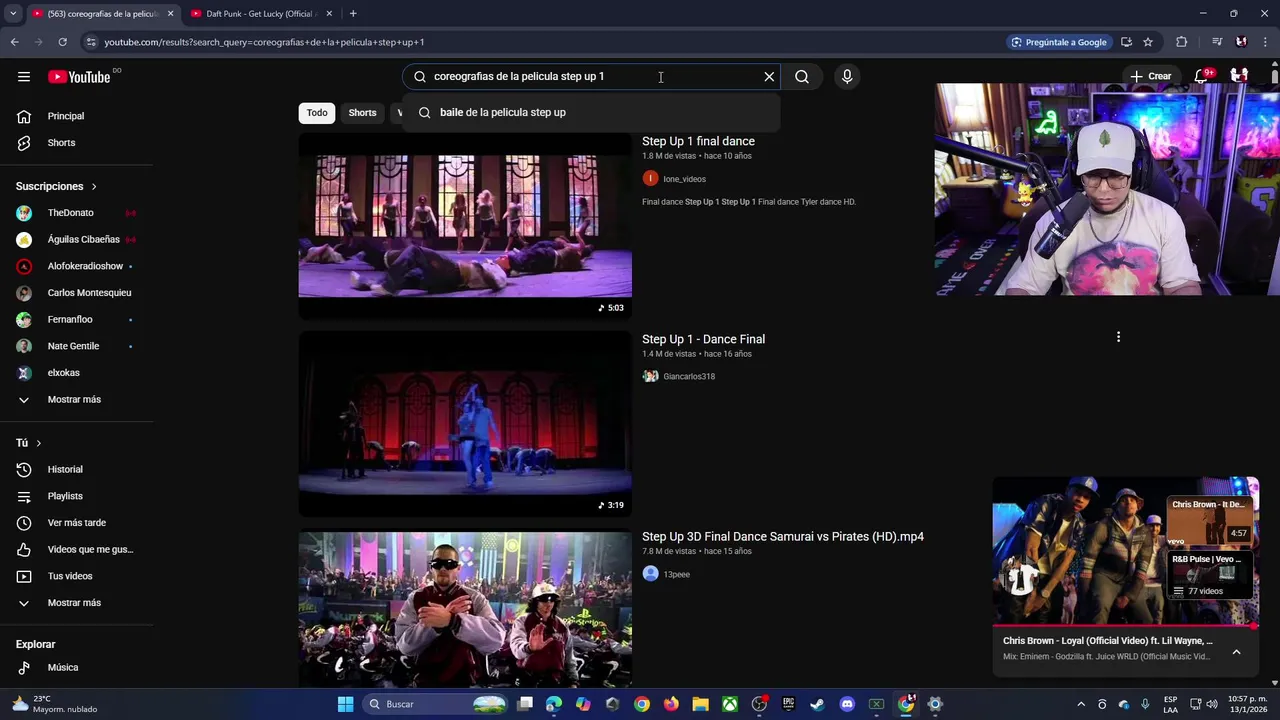
Task: Reload the page
Action: coord(62,42)
